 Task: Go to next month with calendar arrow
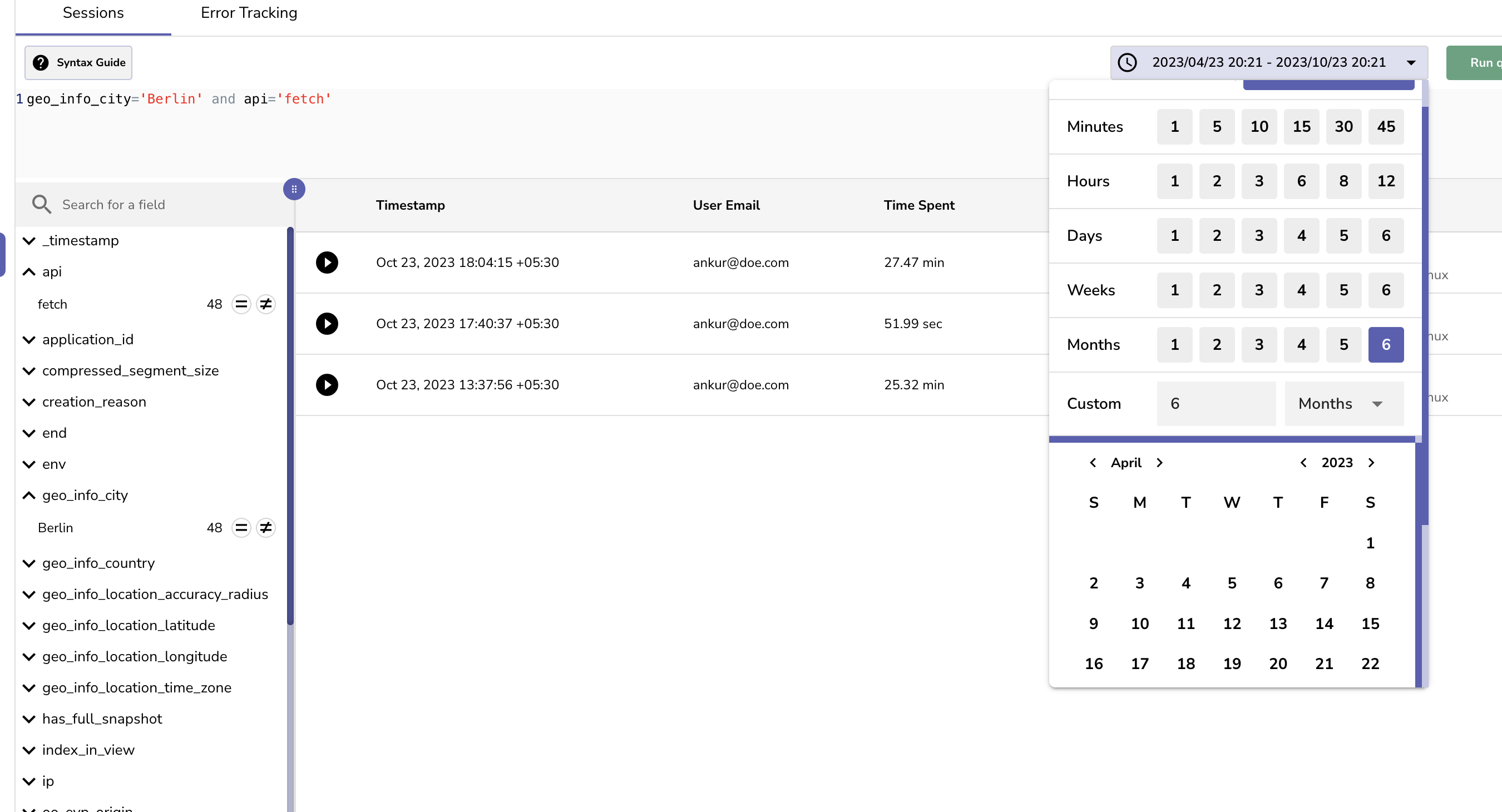1159,462
